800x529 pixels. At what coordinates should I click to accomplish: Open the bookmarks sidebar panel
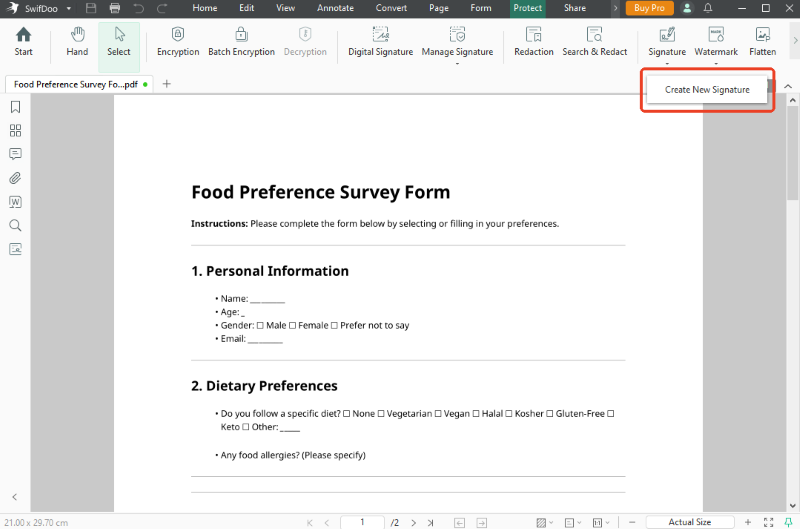click(x=15, y=107)
